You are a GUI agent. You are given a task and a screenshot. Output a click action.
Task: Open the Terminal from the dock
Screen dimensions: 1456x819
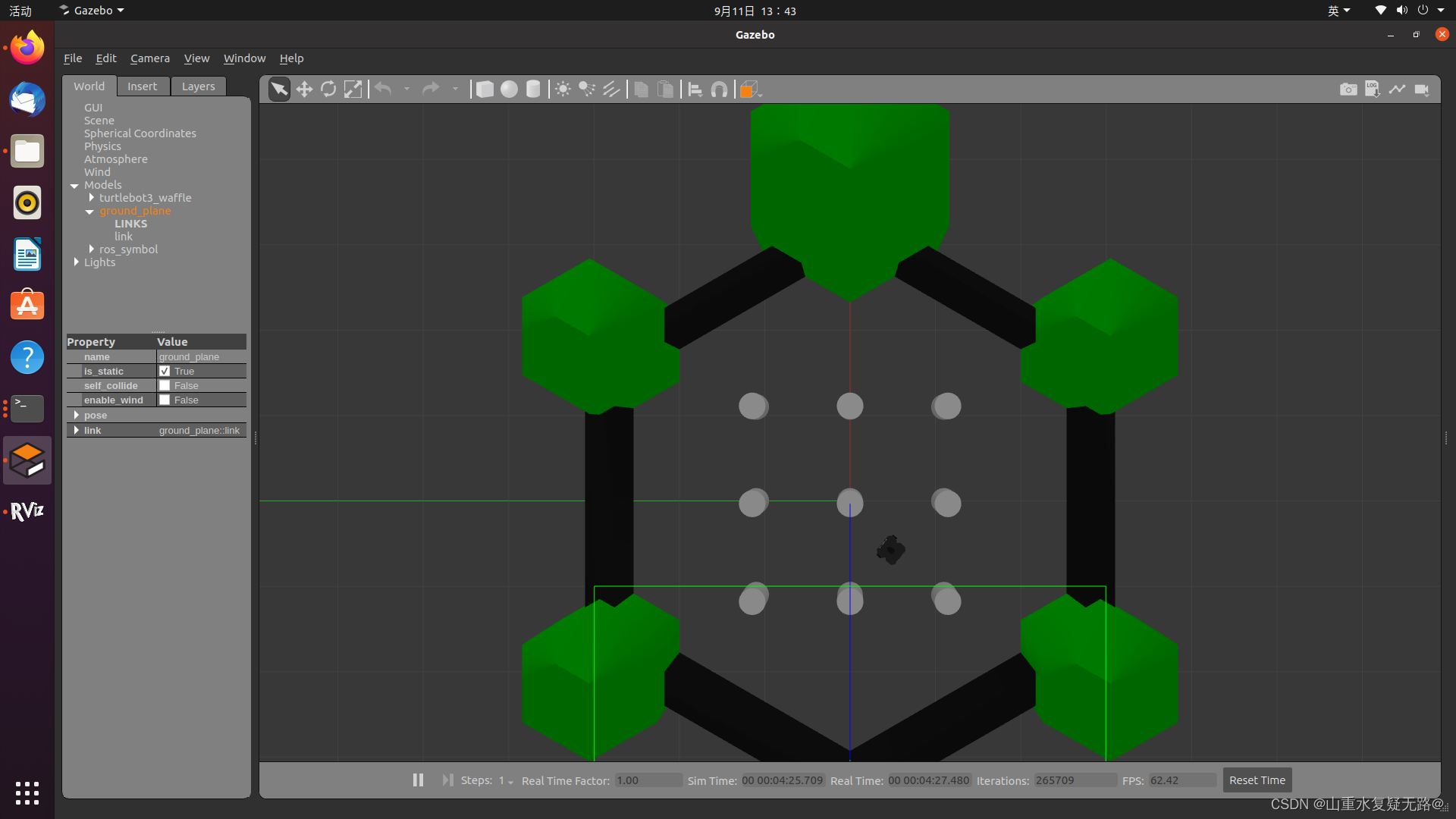(x=27, y=409)
